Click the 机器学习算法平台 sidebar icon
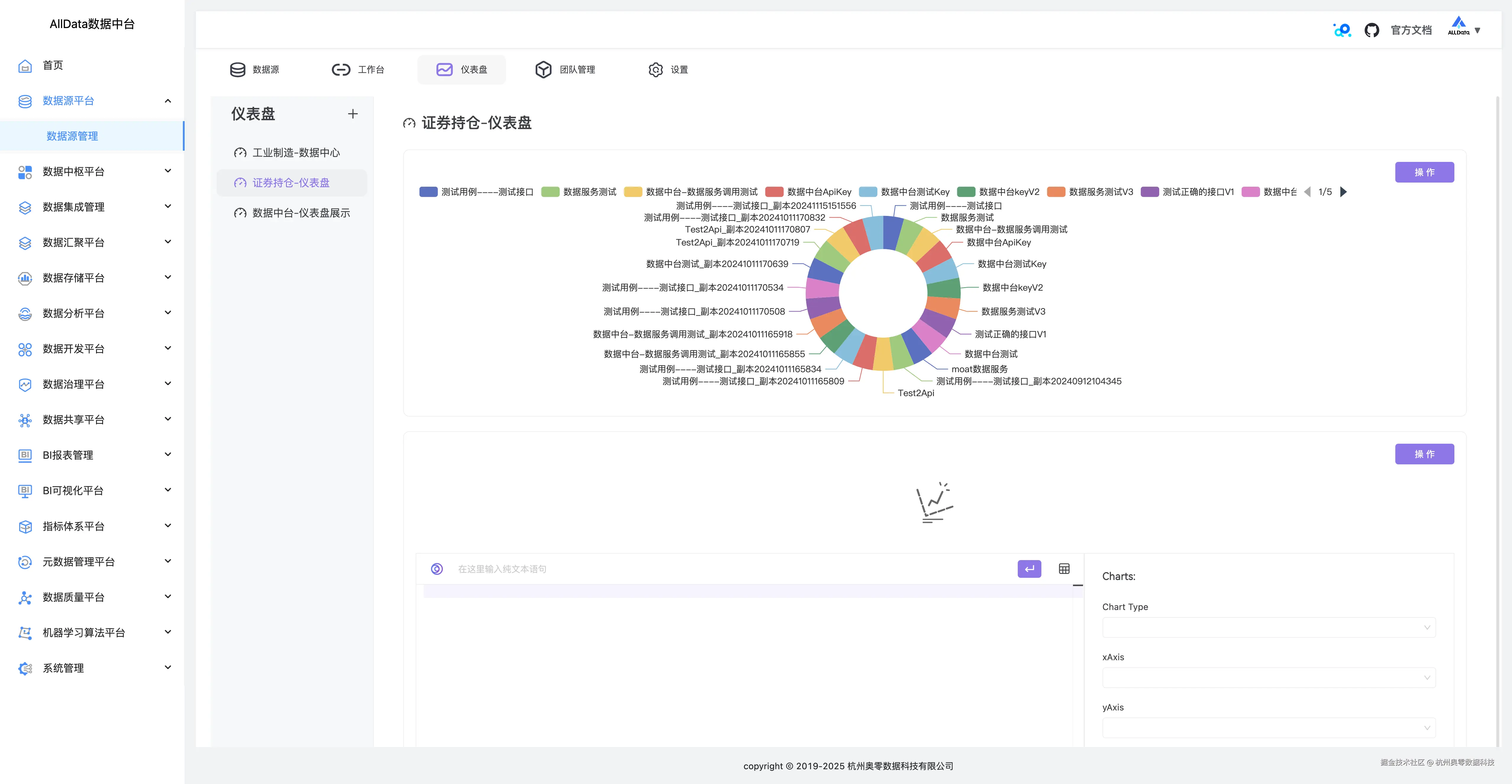The width and height of the screenshot is (1512, 784). point(25,632)
